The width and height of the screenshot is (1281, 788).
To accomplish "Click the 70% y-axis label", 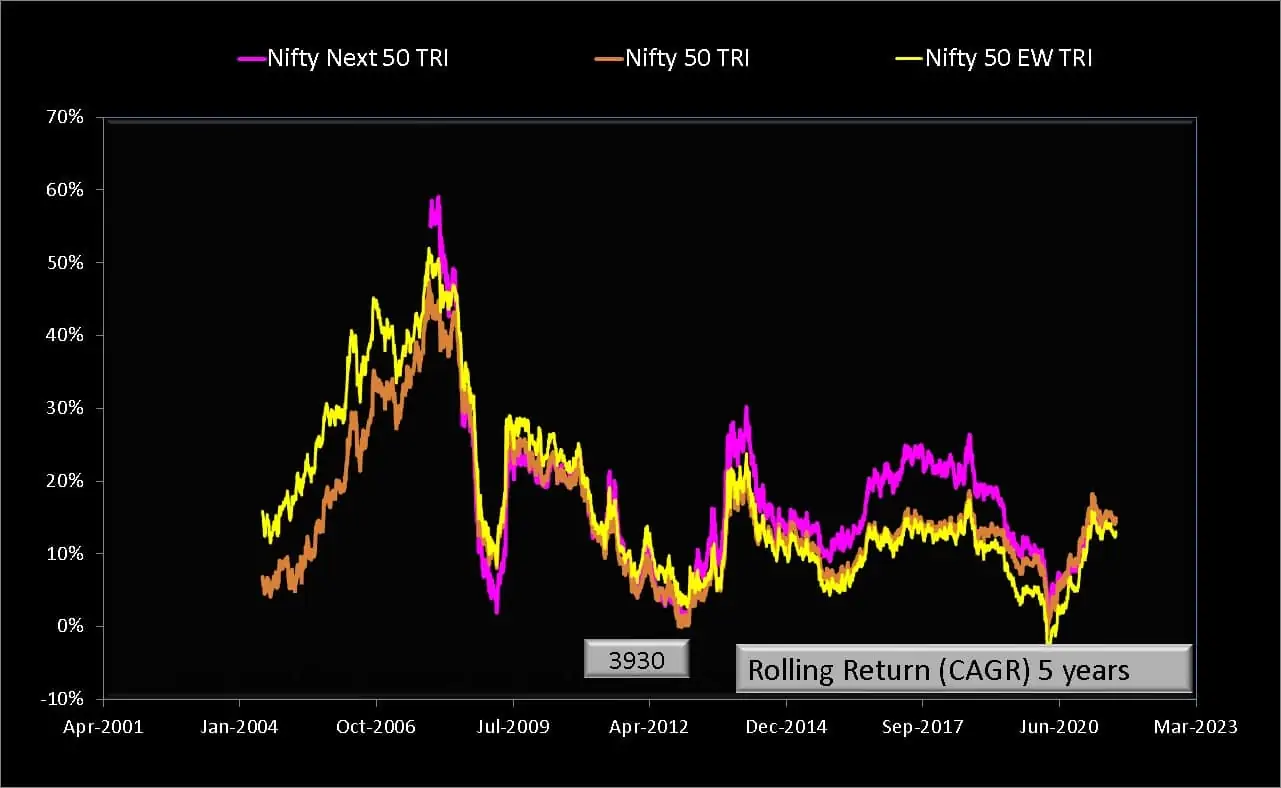I will click(64, 117).
